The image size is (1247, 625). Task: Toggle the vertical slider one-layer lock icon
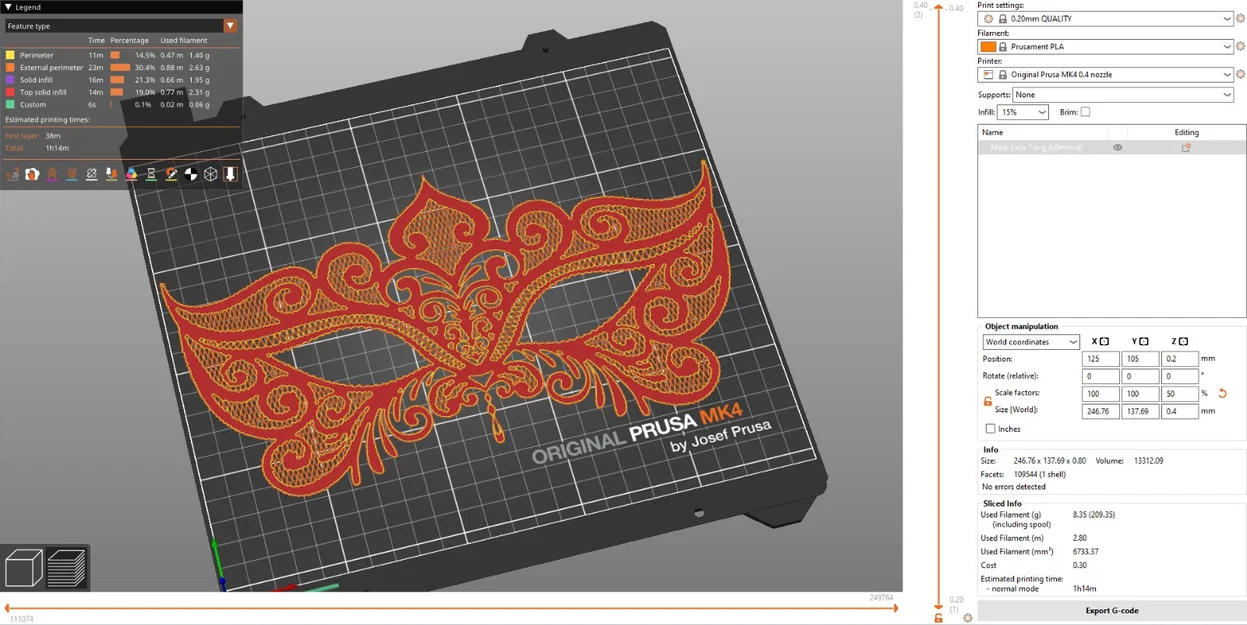tap(938, 618)
